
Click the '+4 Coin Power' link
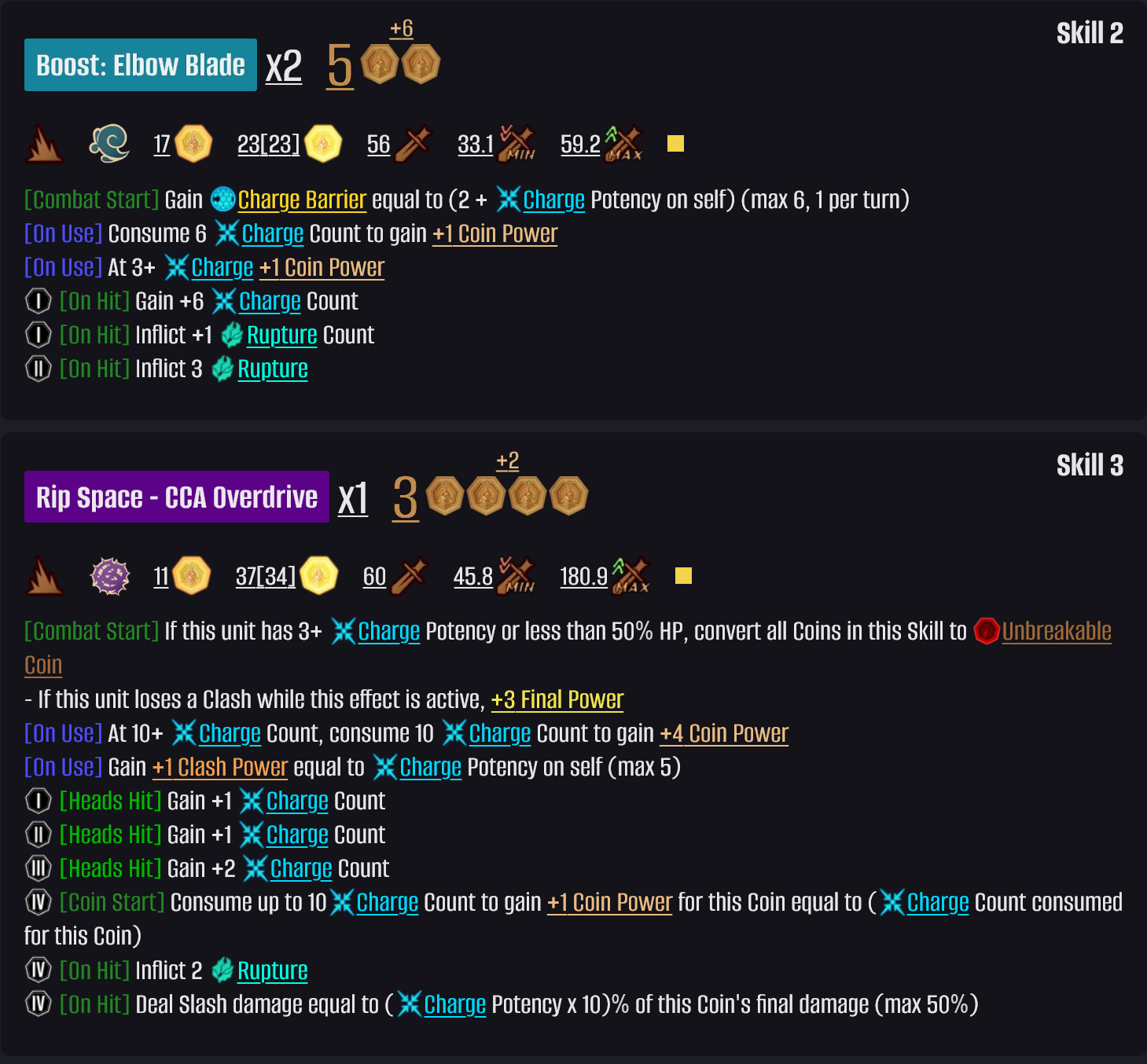pos(723,733)
